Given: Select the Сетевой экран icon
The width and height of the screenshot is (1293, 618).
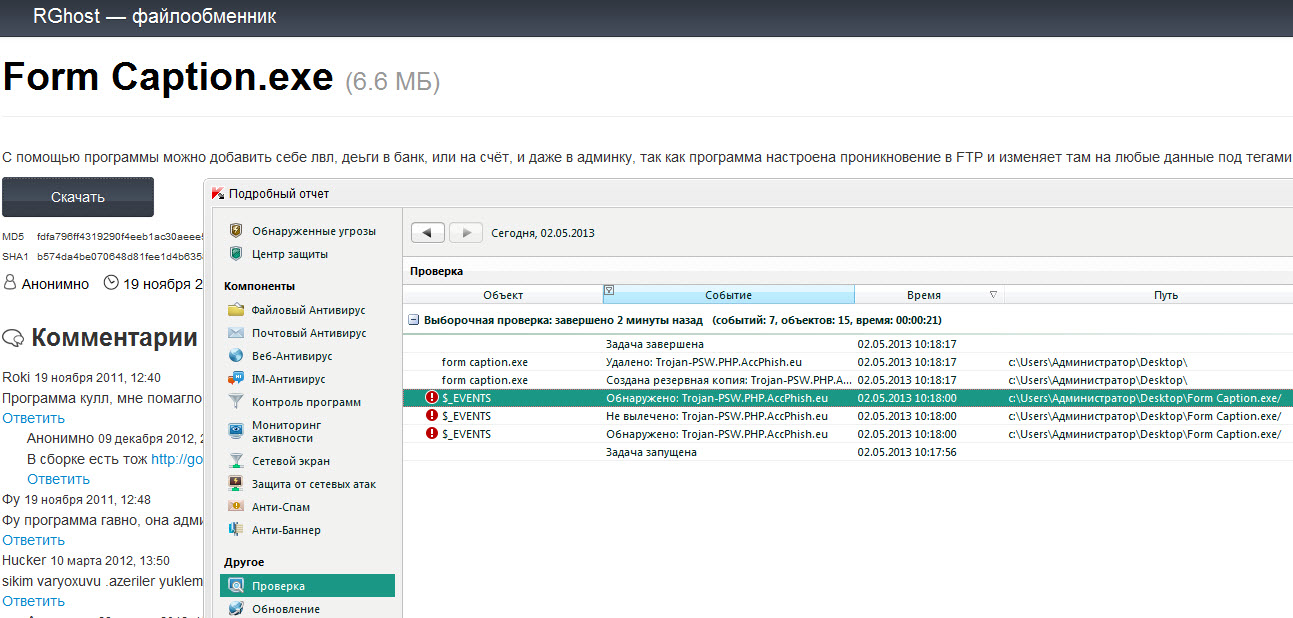Looking at the screenshot, I should point(236,461).
